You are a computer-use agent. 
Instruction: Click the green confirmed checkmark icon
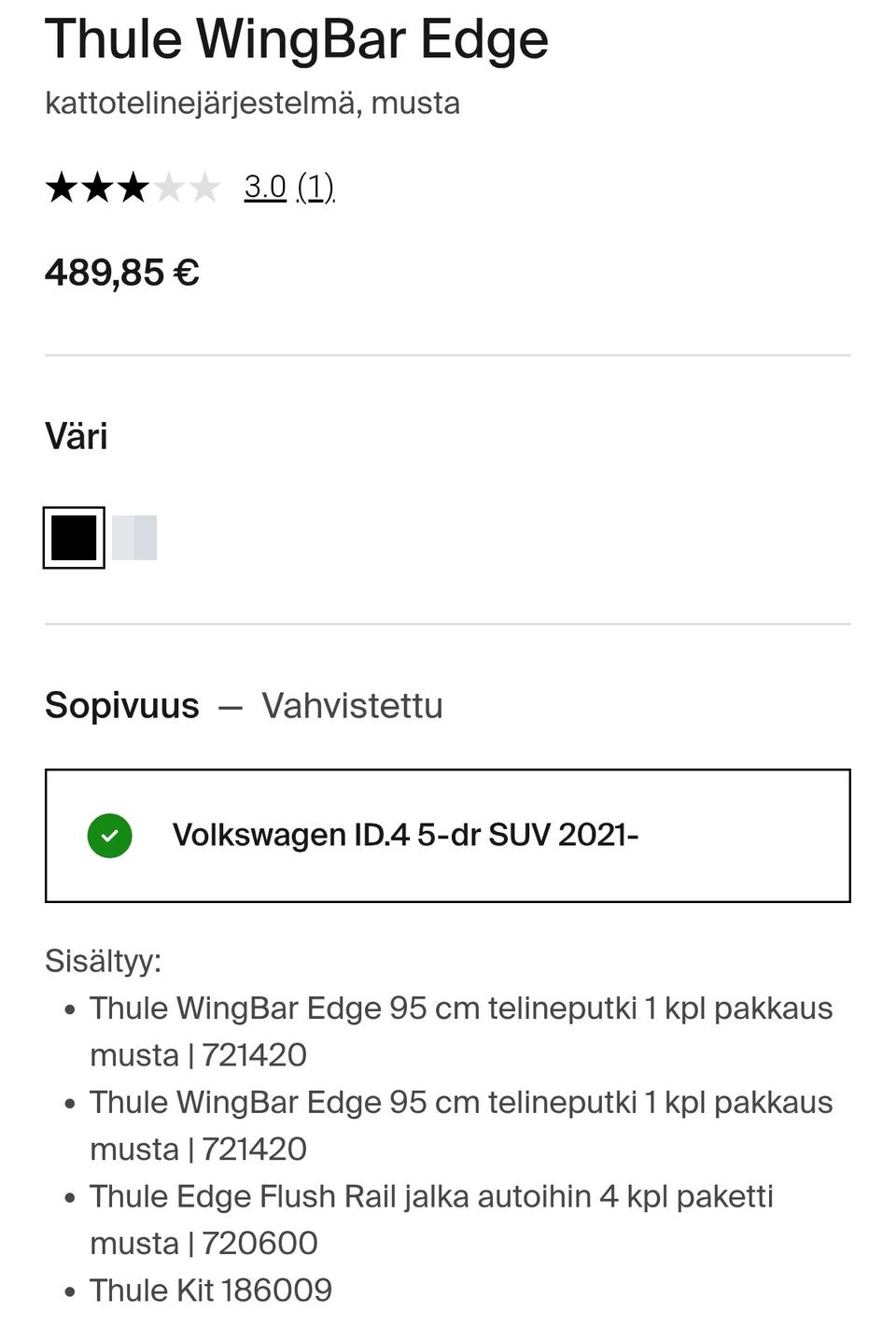[109, 836]
